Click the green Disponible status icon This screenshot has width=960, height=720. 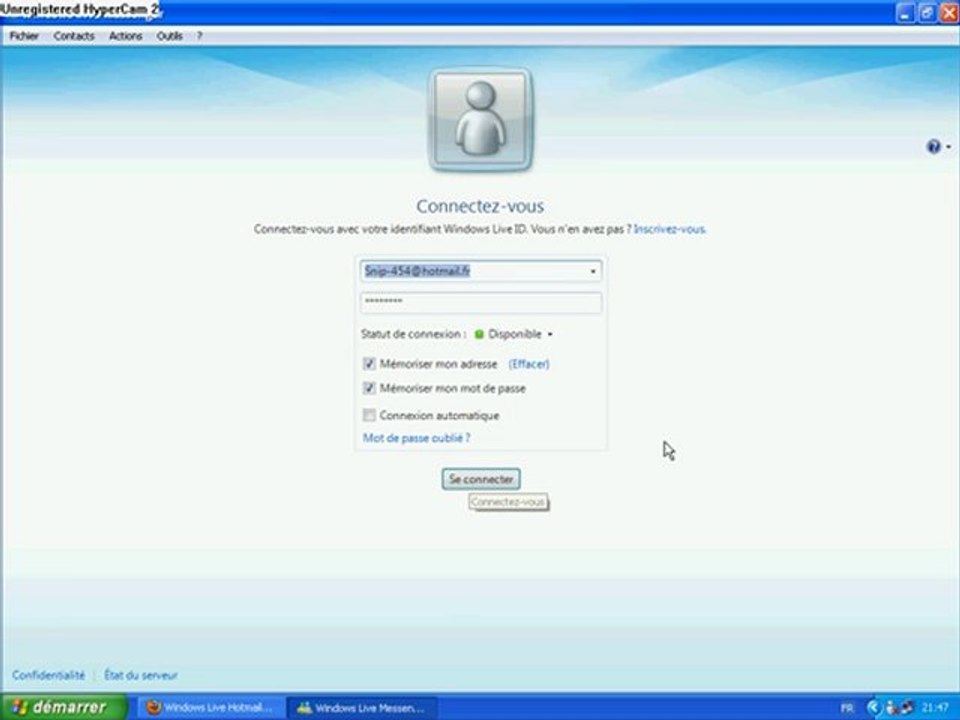click(x=479, y=334)
